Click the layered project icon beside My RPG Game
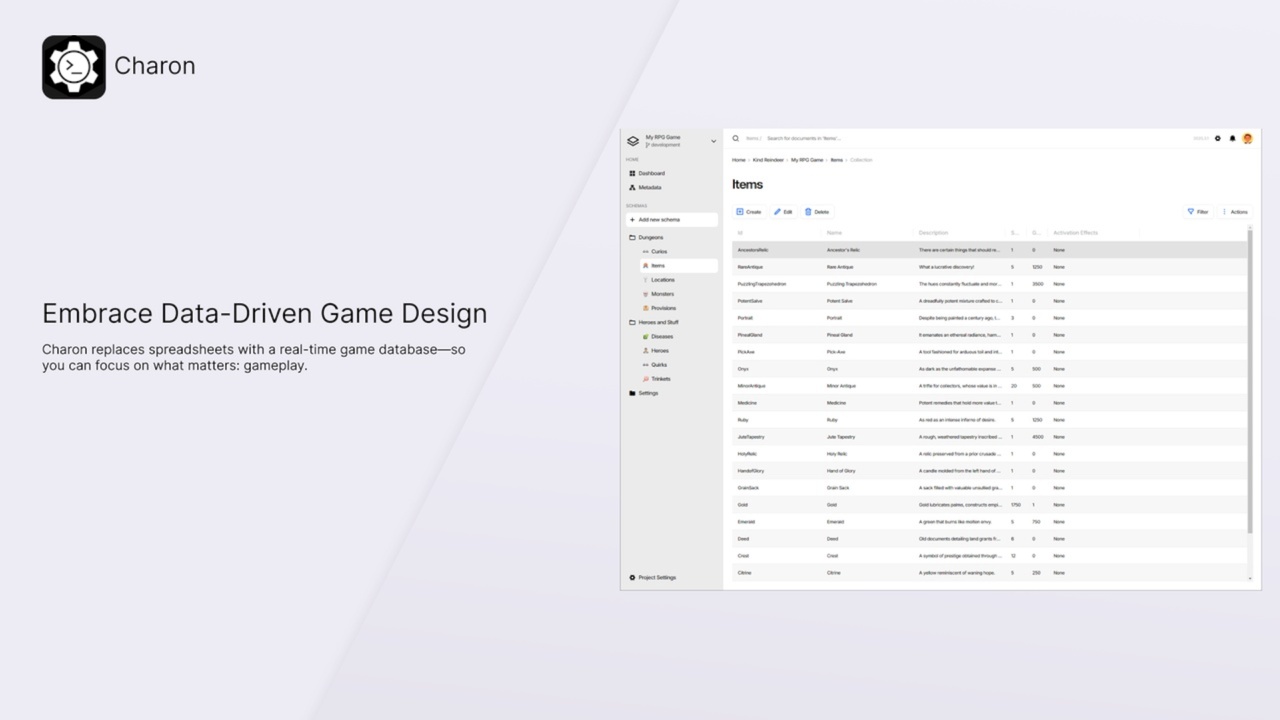This screenshot has width=1280, height=720. pos(633,141)
